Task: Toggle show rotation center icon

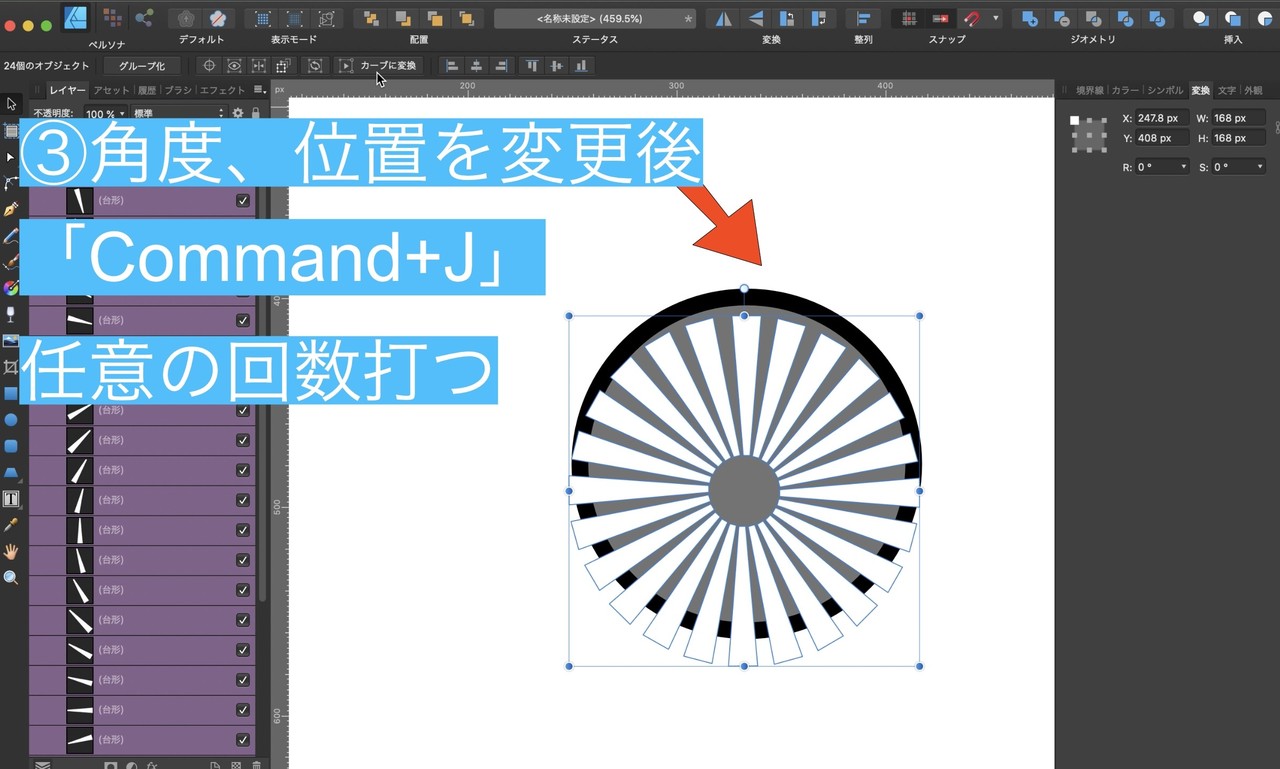Action: pos(209,66)
